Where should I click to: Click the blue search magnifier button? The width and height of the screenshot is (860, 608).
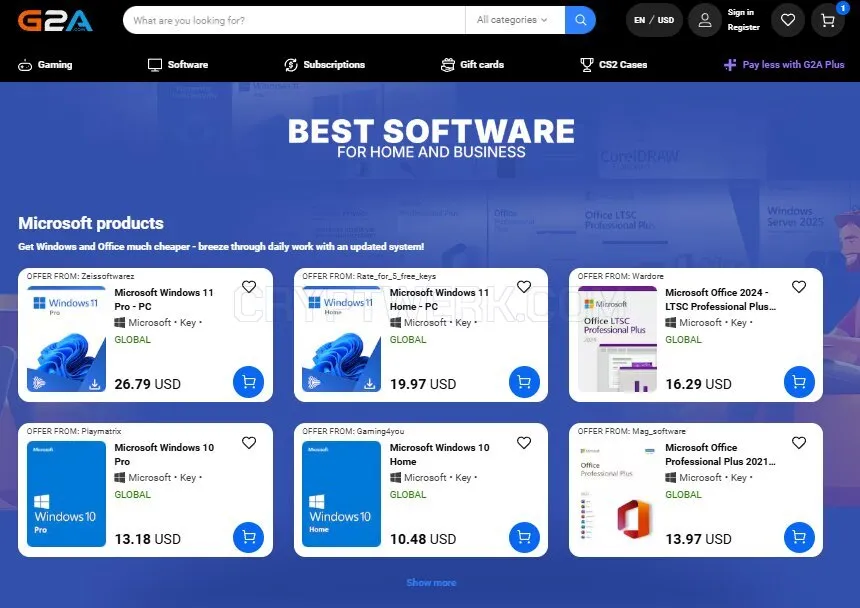click(580, 20)
